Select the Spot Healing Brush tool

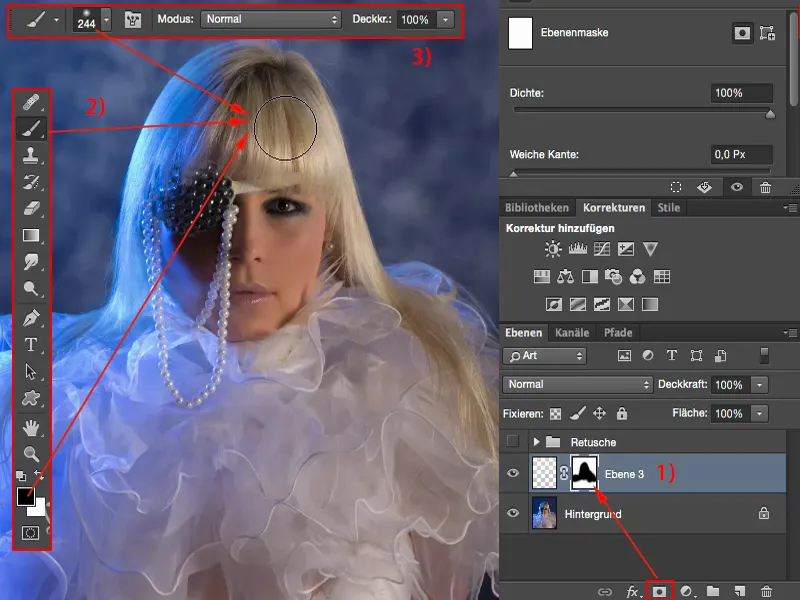[31, 103]
